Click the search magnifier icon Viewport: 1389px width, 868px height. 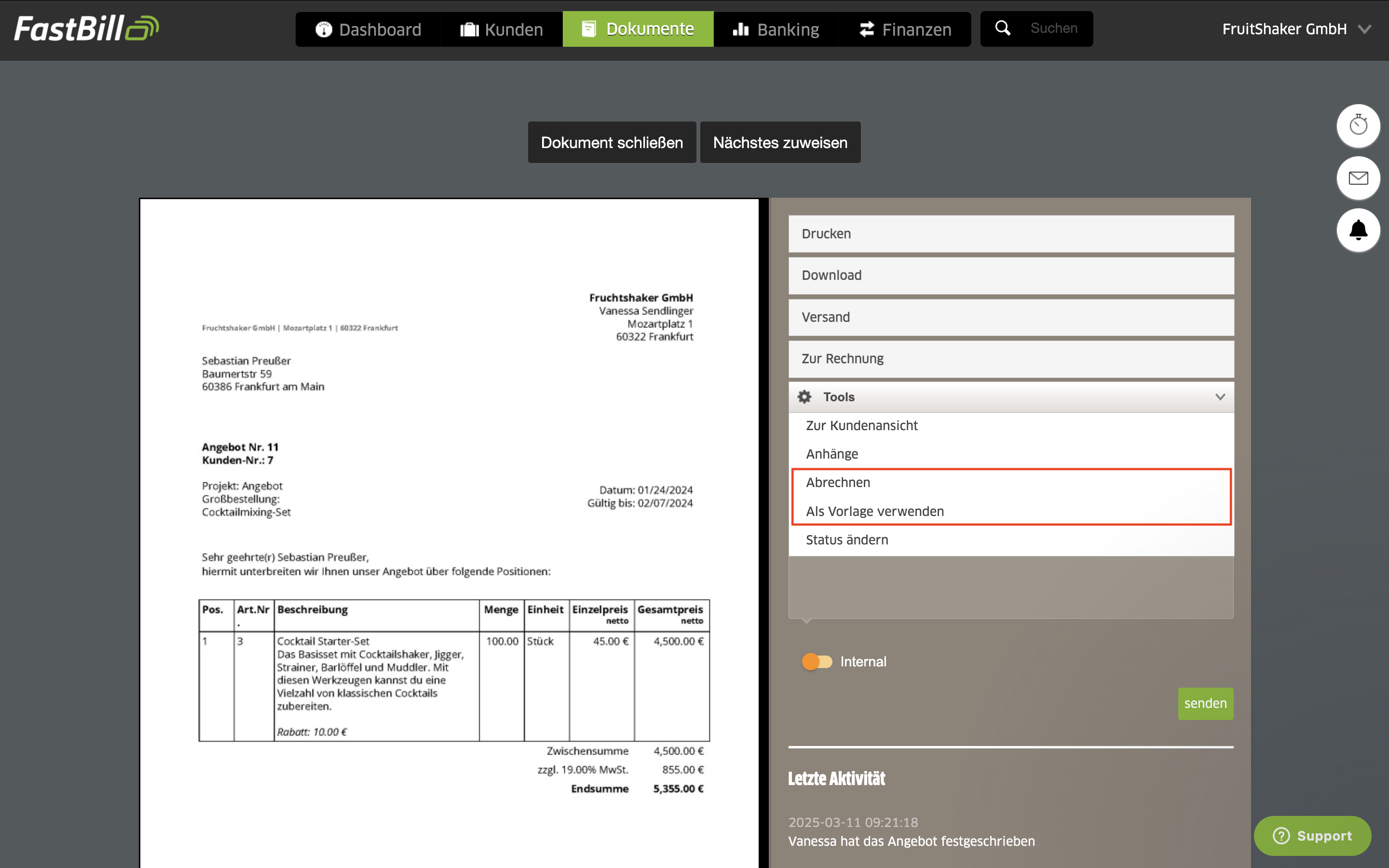click(1003, 28)
